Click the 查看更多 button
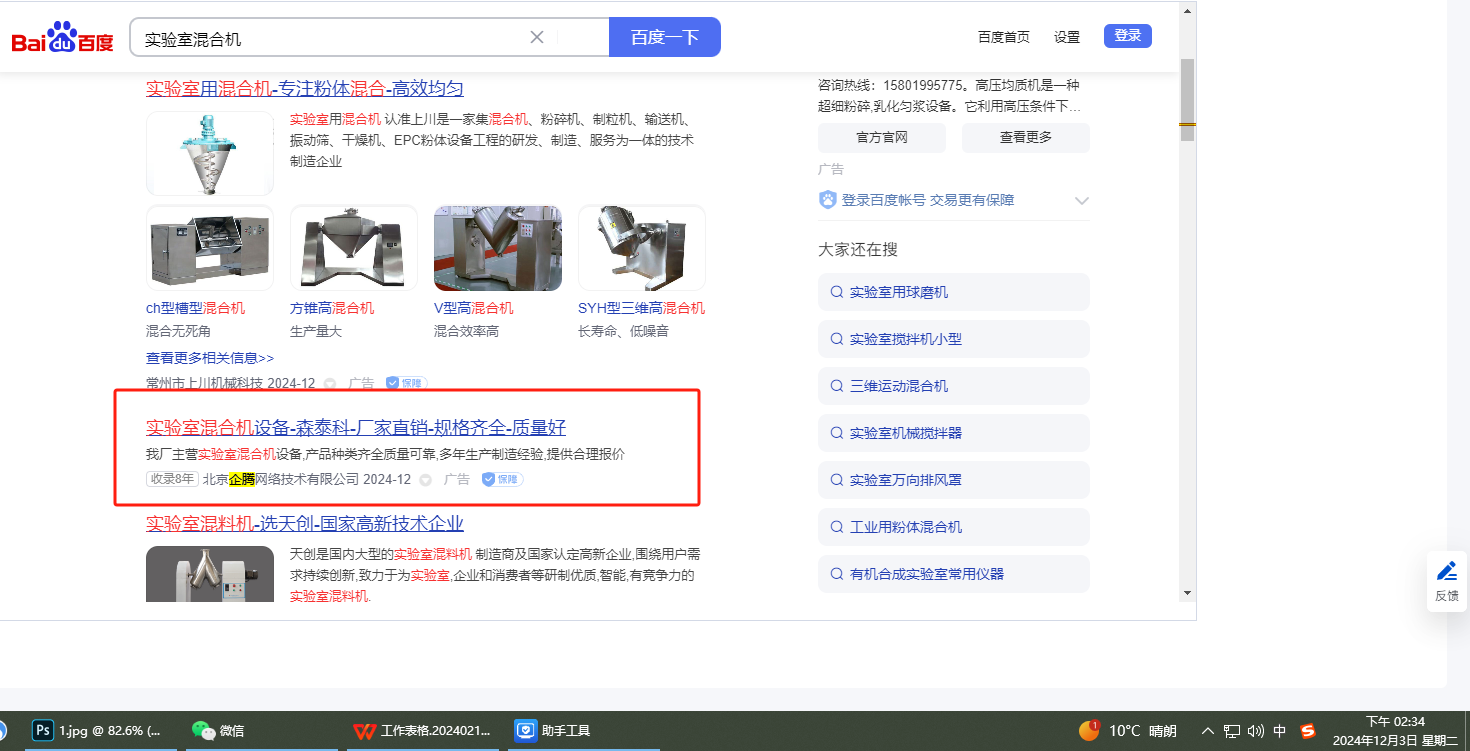Screen dimensions: 1470x751 1026,138
